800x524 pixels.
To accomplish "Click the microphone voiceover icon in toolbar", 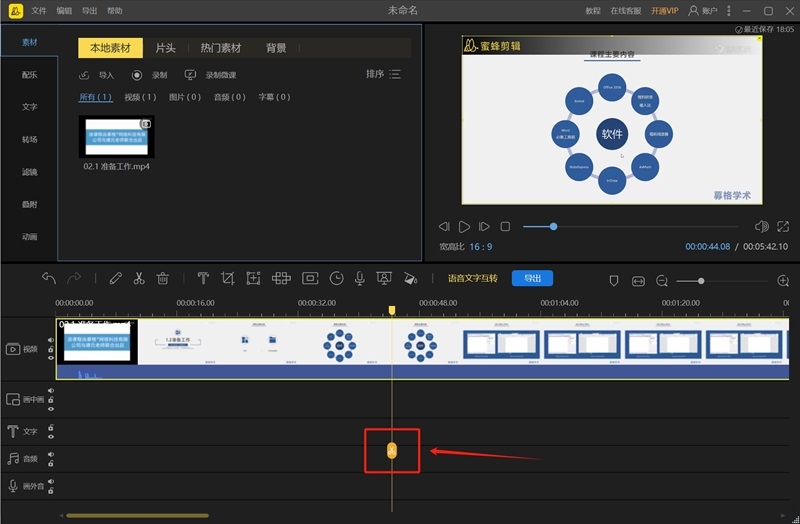I will pyautogui.click(x=359, y=279).
